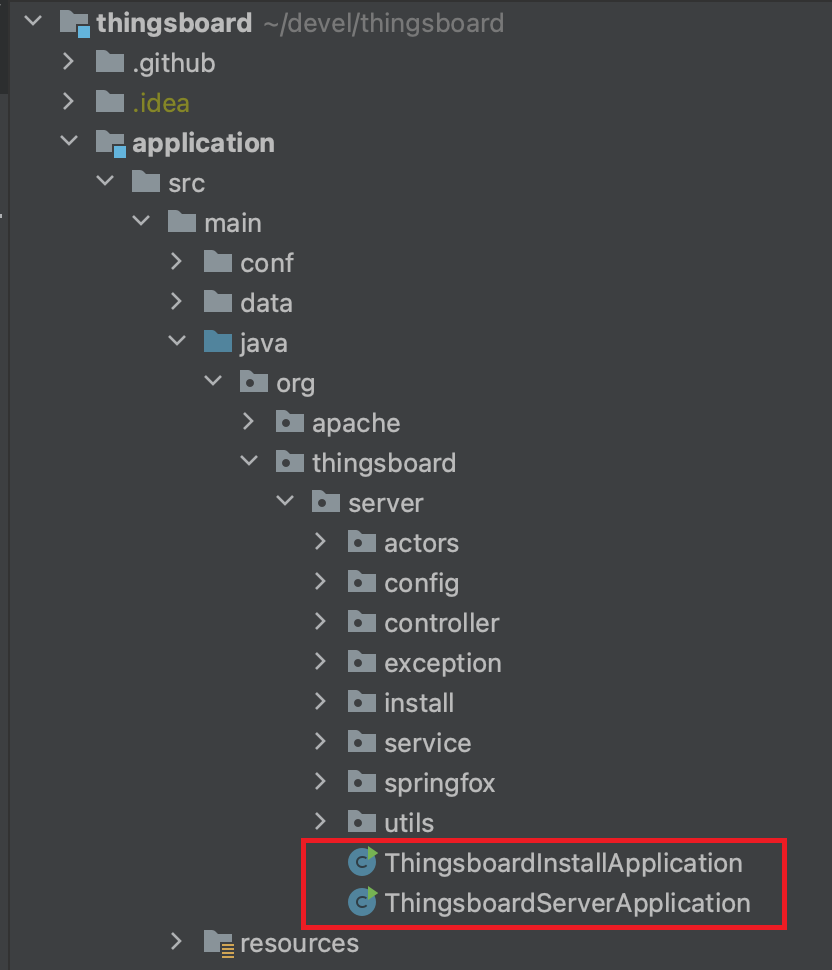Click the .github folder icon

[x=110, y=63]
